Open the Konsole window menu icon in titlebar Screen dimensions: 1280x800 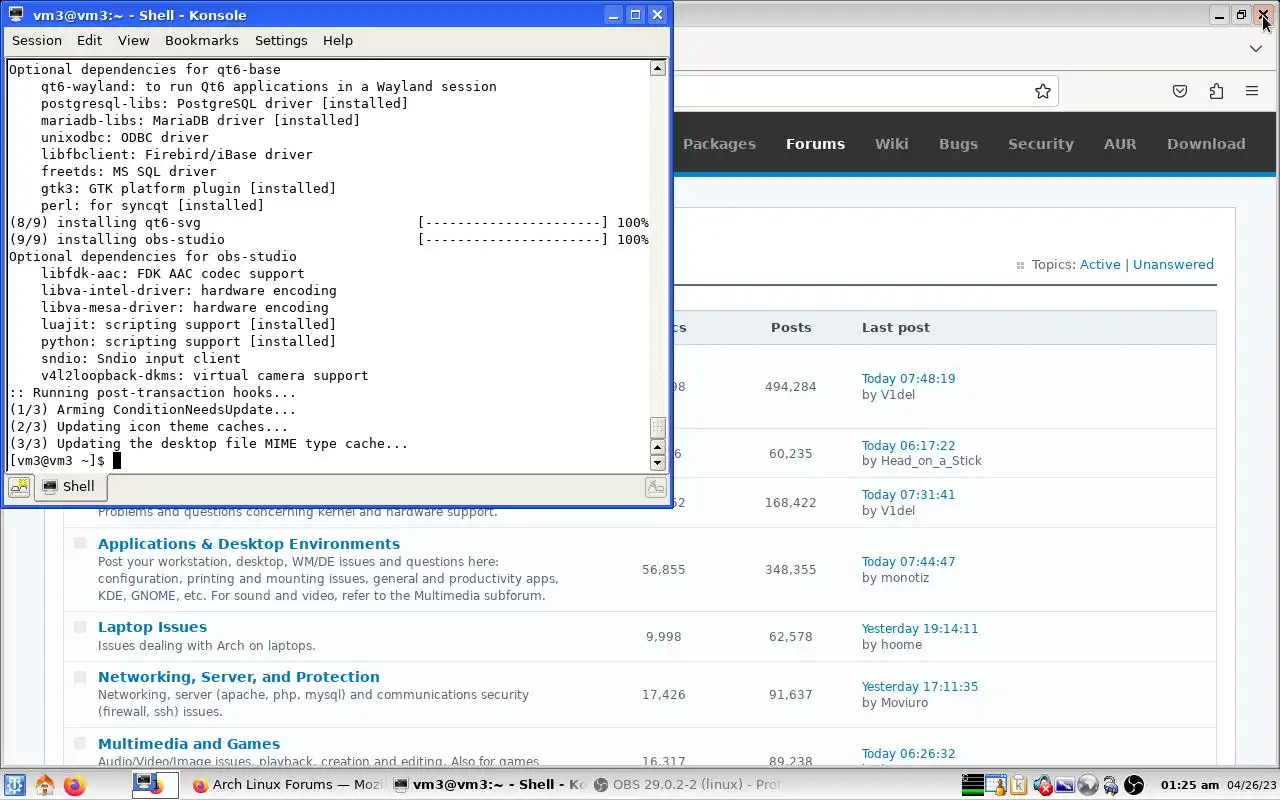coord(16,14)
